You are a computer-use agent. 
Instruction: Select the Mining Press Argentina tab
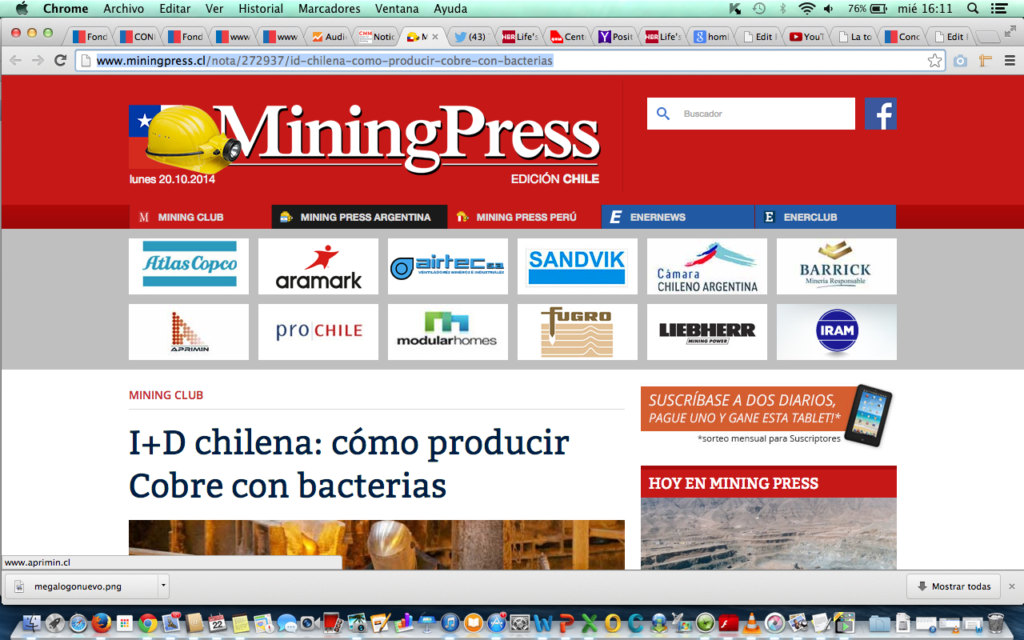coord(358,217)
